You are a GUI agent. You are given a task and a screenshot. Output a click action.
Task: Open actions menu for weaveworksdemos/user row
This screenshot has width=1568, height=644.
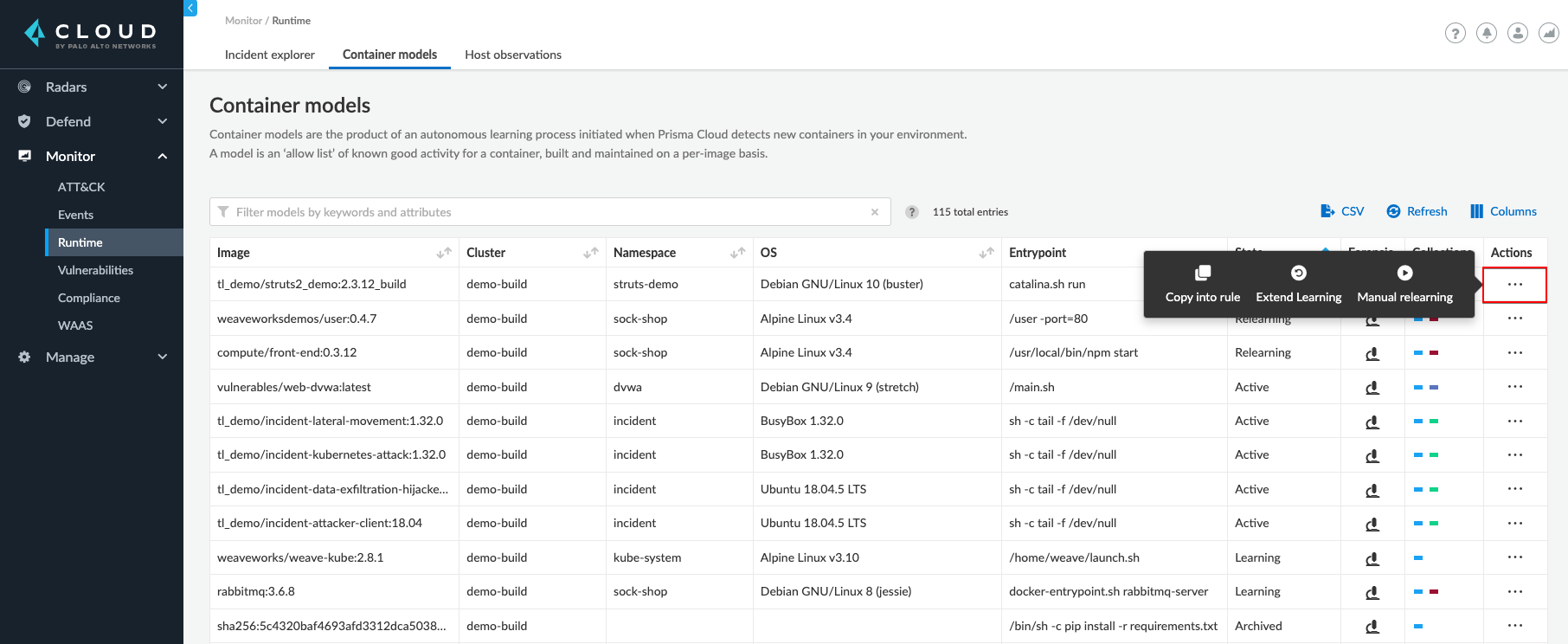pos(1515,319)
